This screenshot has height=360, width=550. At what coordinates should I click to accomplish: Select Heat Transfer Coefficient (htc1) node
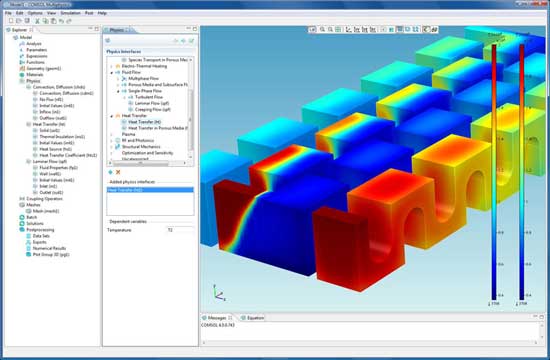[68, 155]
